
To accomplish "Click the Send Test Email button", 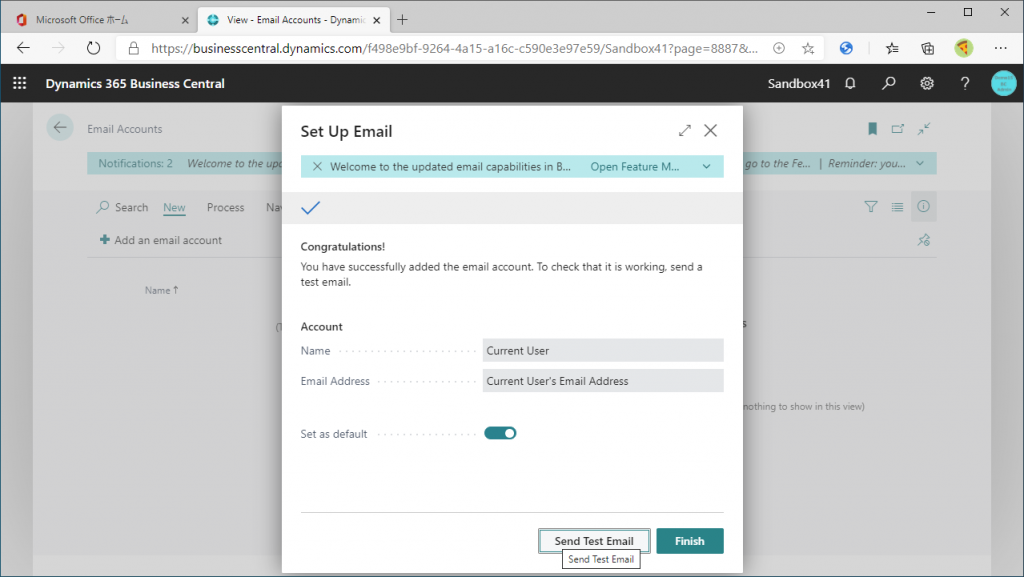I will click(594, 541).
